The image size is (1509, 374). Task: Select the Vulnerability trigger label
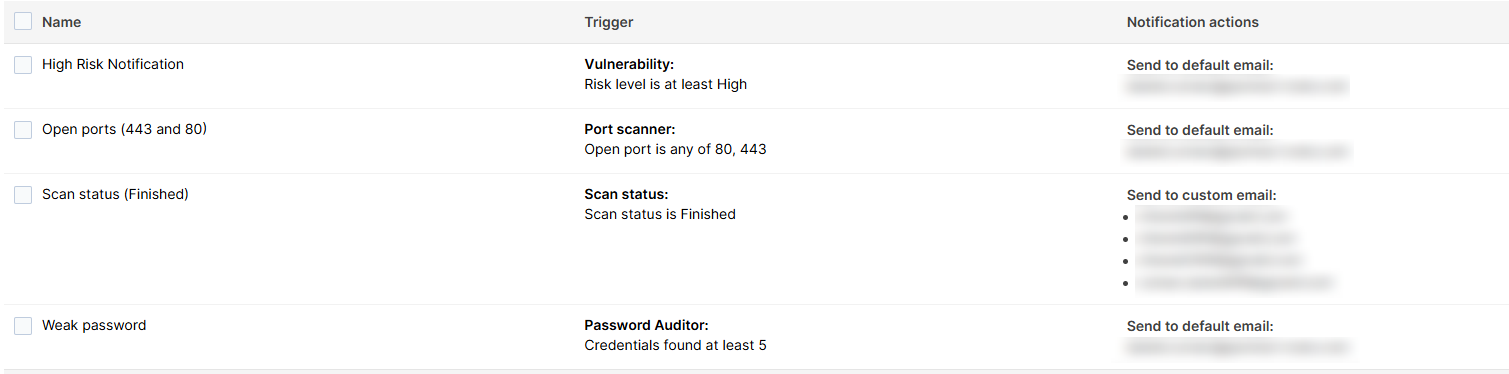pos(629,65)
